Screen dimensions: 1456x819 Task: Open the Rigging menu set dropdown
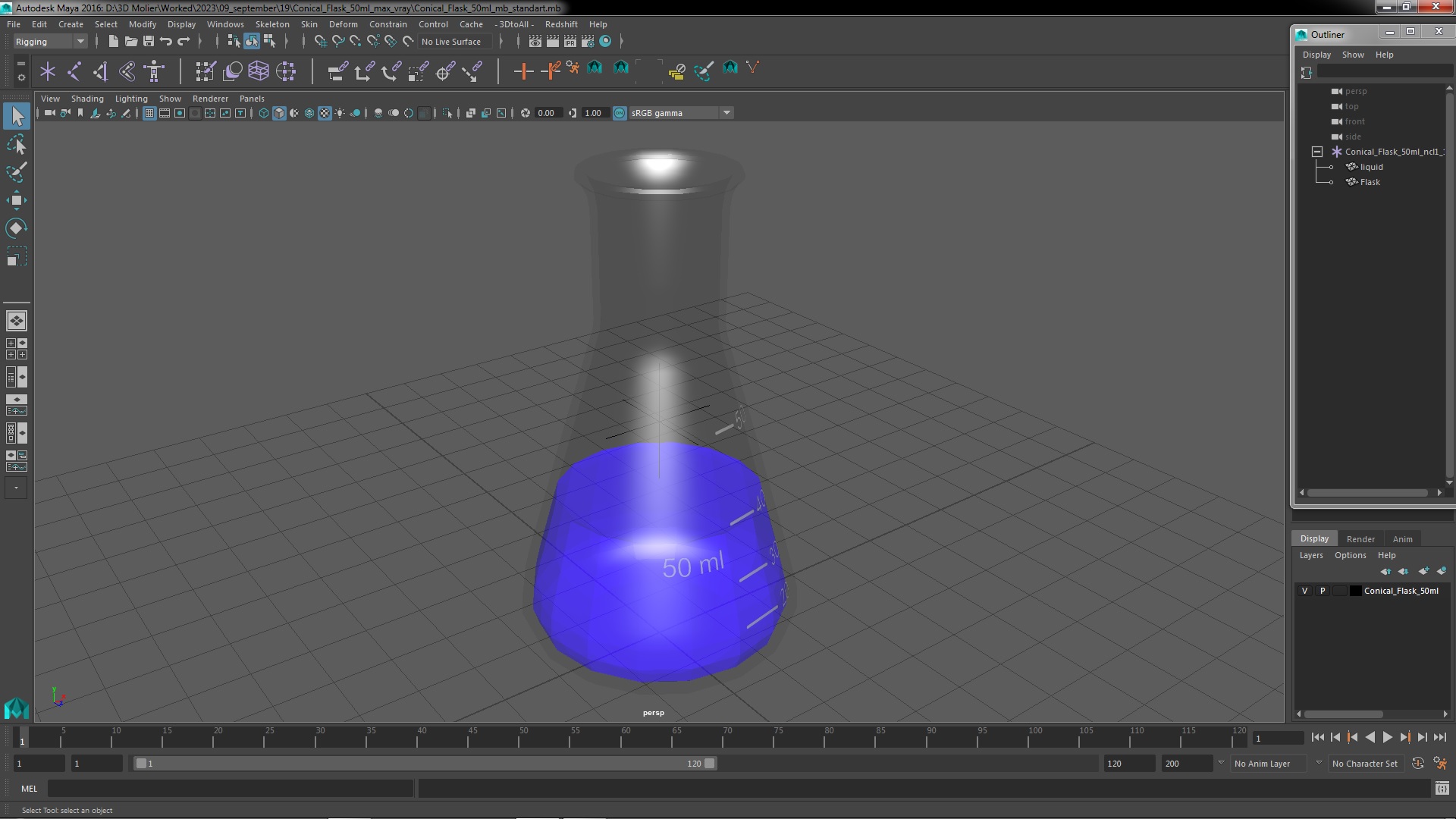click(49, 42)
